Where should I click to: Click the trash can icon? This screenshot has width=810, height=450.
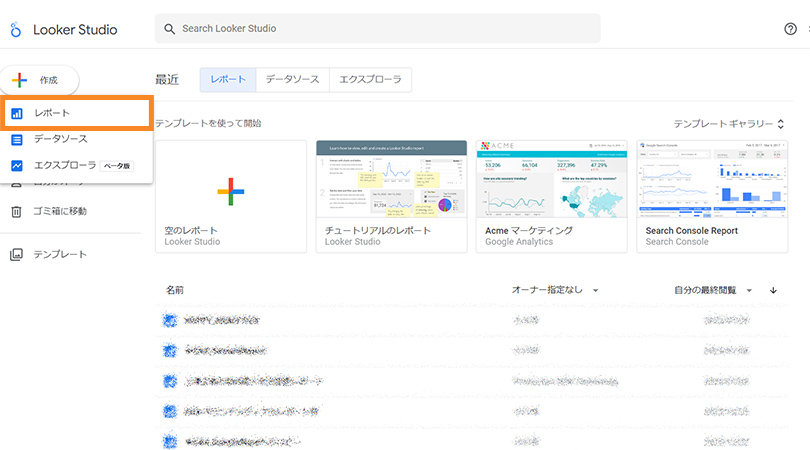tap(17, 212)
